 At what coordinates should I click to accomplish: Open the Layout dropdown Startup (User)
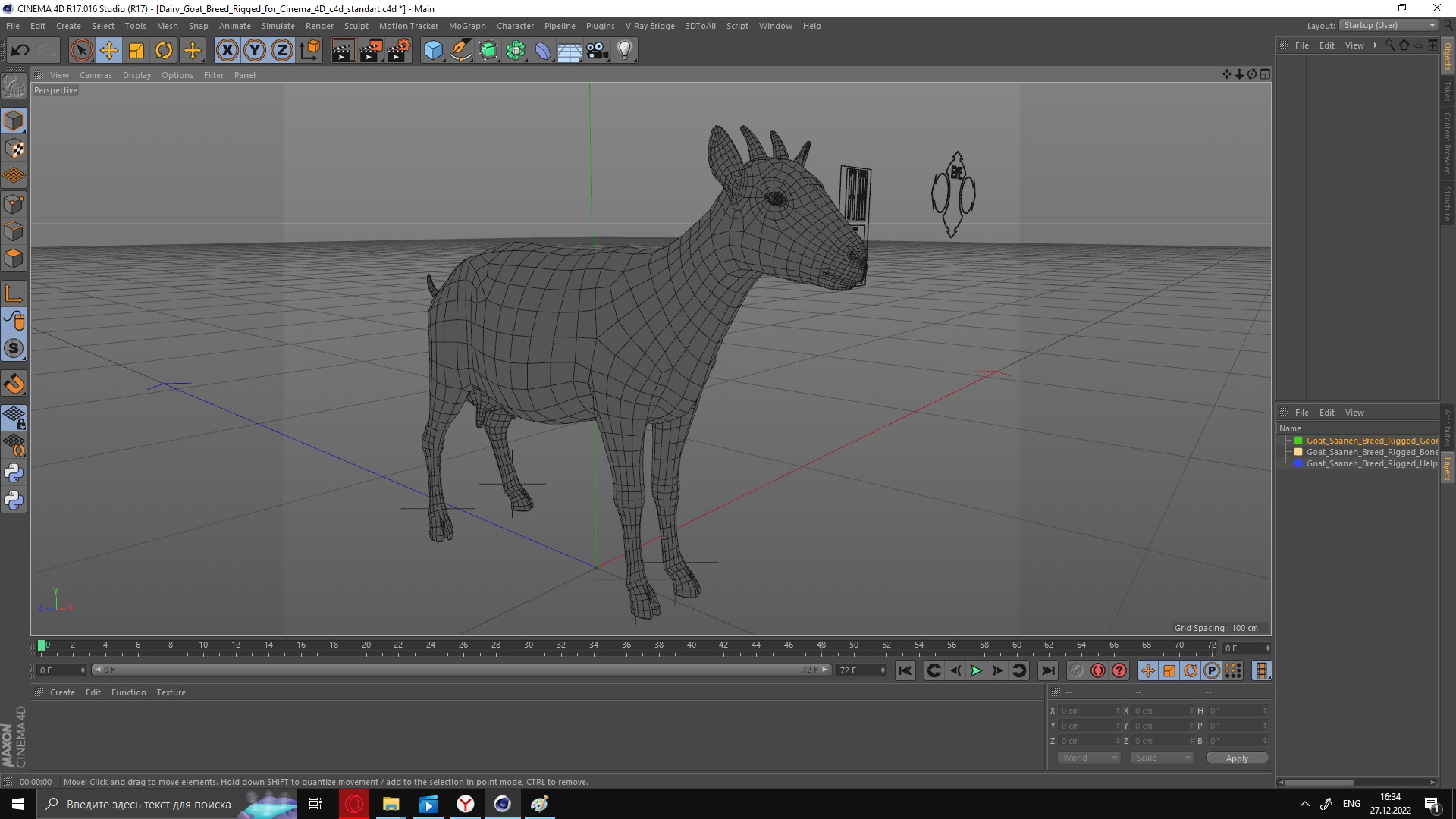(1389, 25)
